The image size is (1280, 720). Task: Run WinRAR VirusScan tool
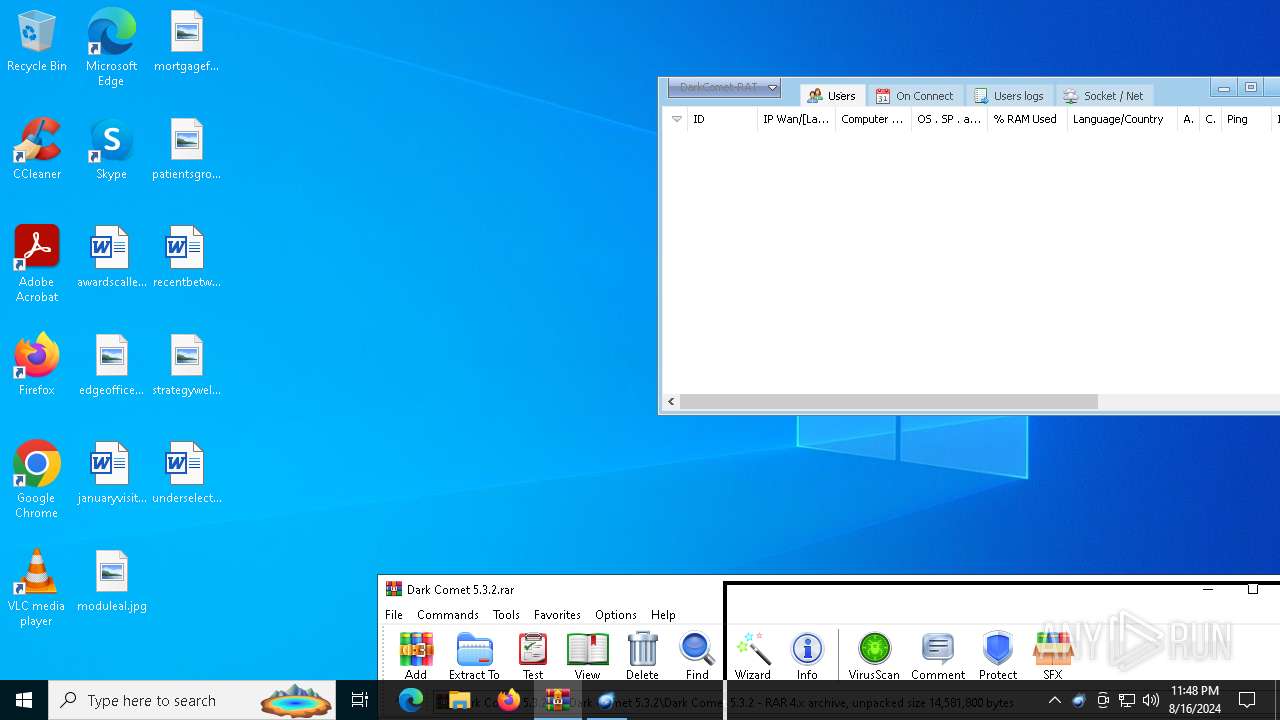coord(874,655)
